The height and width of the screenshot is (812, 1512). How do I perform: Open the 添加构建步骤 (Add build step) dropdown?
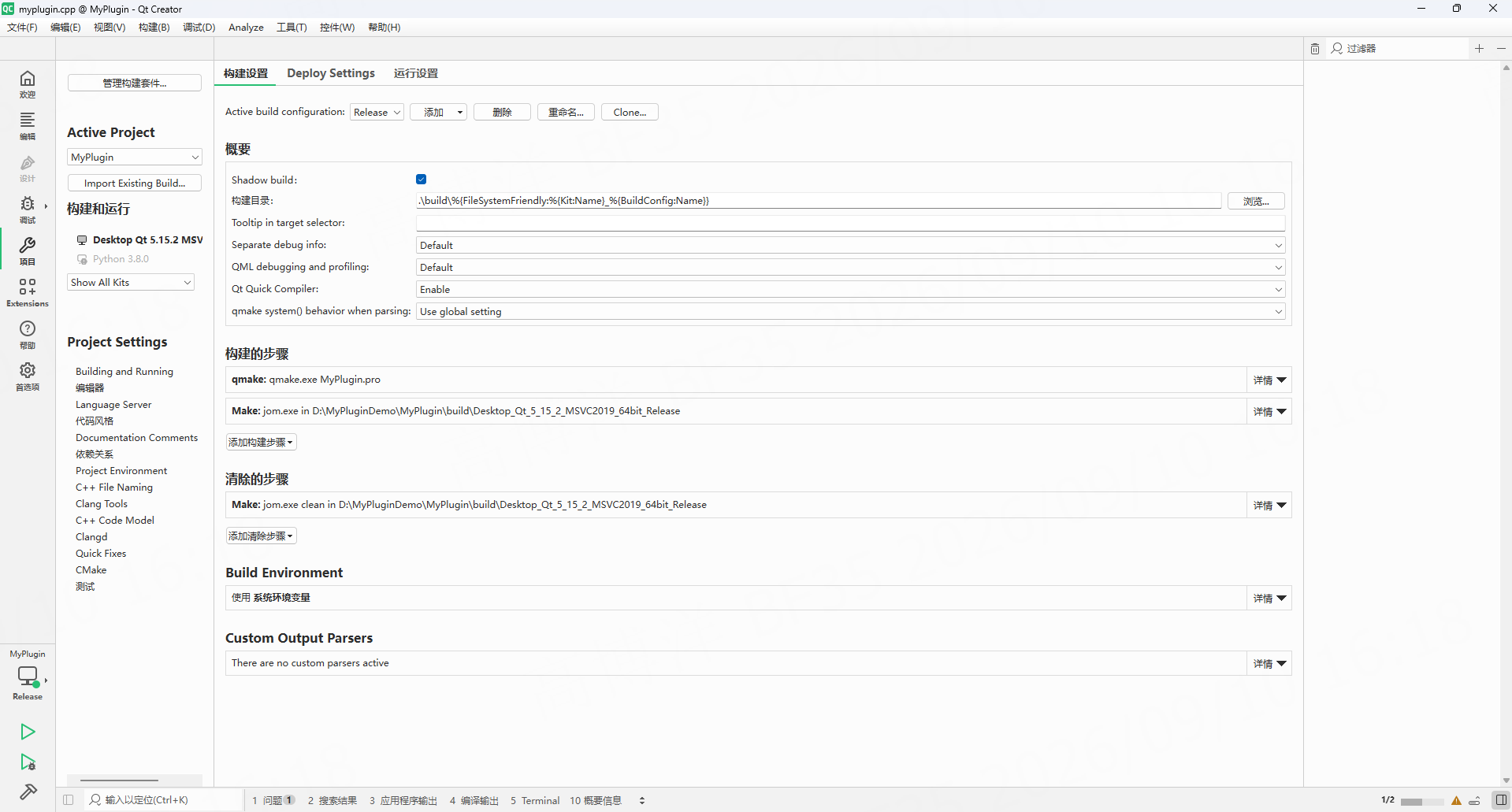point(261,443)
